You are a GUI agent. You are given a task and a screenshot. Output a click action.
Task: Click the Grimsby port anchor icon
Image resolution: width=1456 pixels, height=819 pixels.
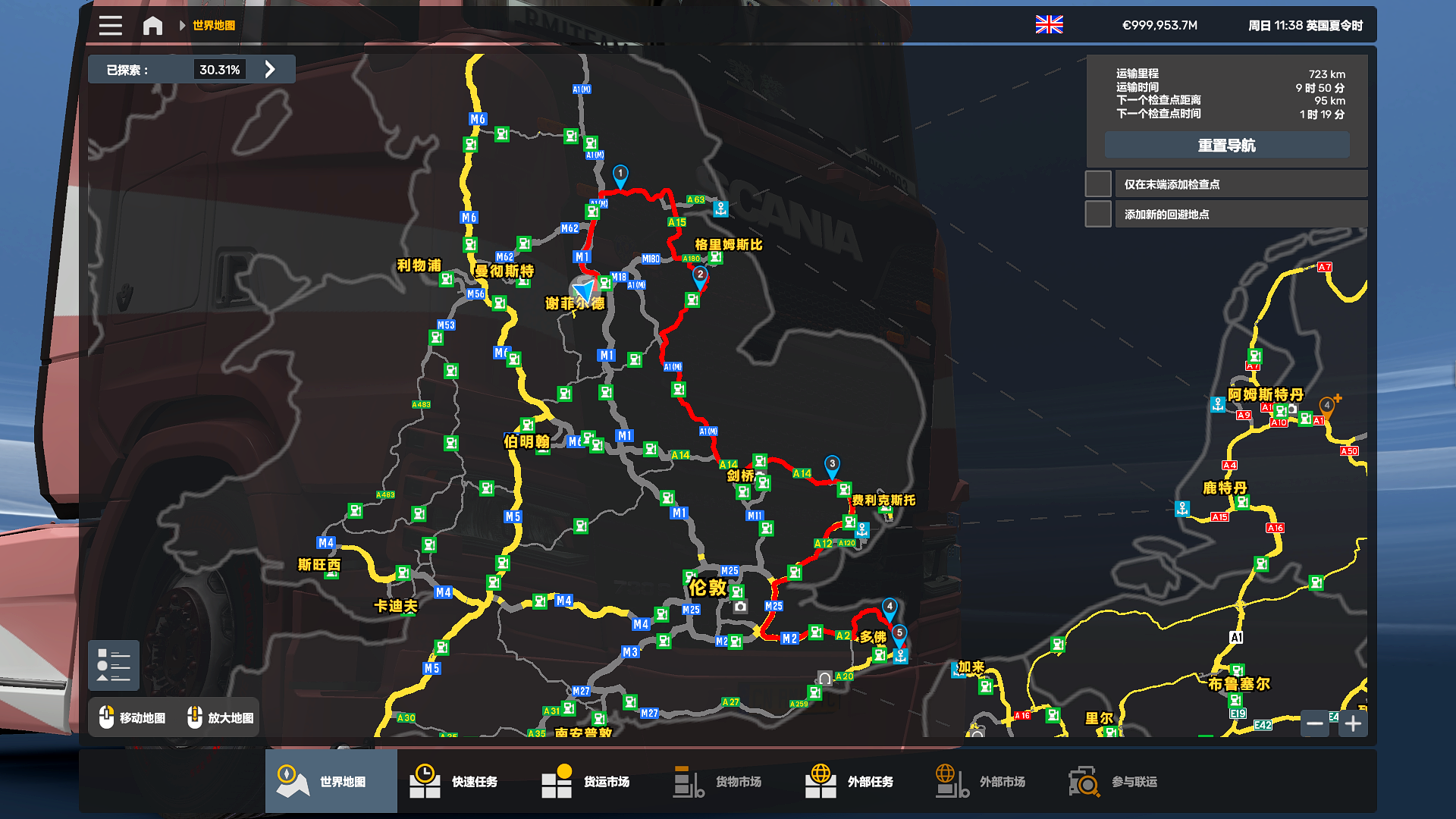click(x=721, y=208)
